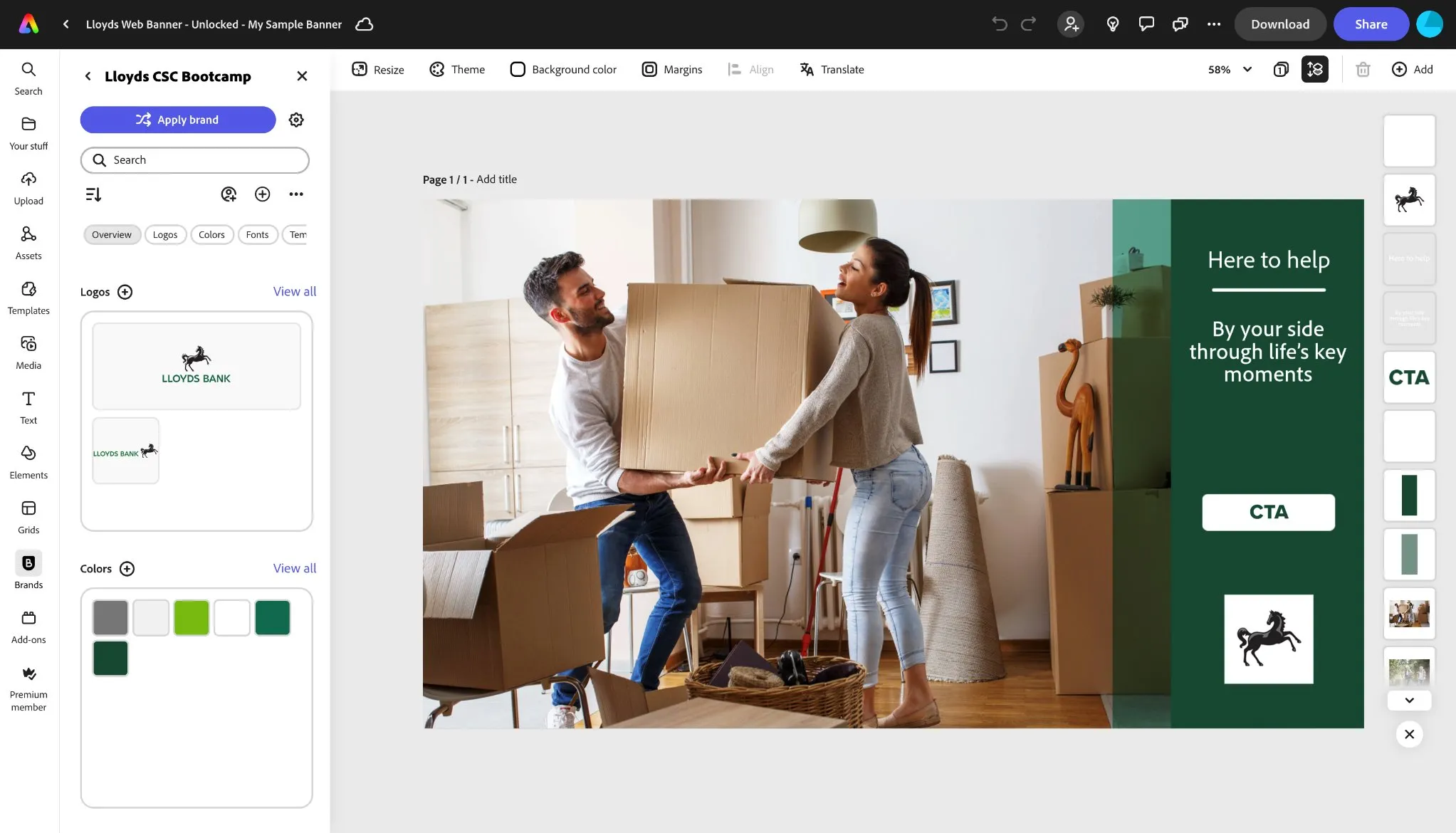Viewport: 1456px width, 833px height.
Task: Click the sort order icon in brand panel
Action: pyautogui.click(x=93, y=194)
